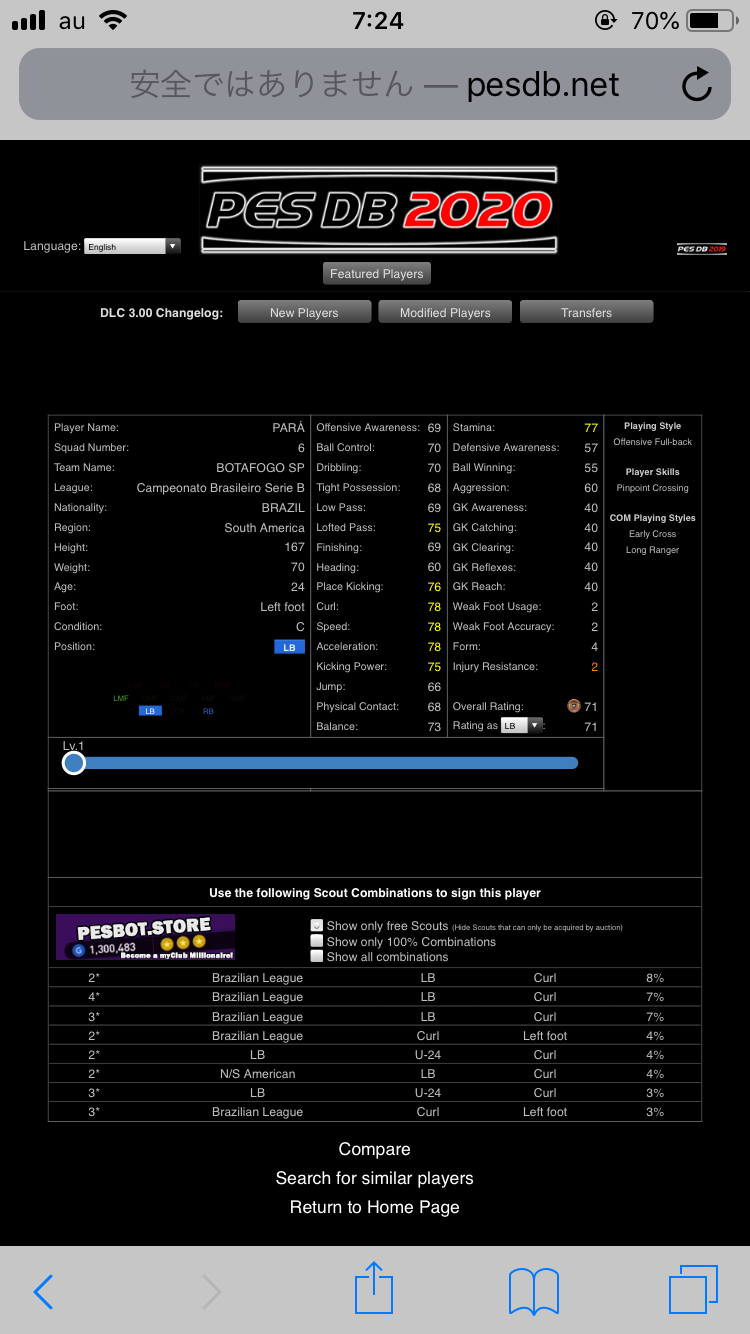Open the Modified Players changelog

click(445, 313)
